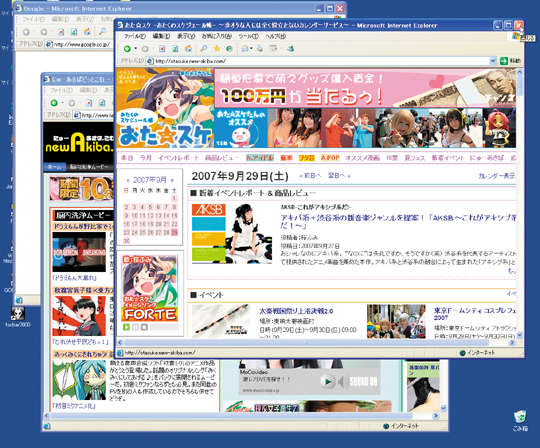Viewport: 540px width, 448px height.
Task: Select day 29 in the September calendar
Action: click(x=175, y=233)
